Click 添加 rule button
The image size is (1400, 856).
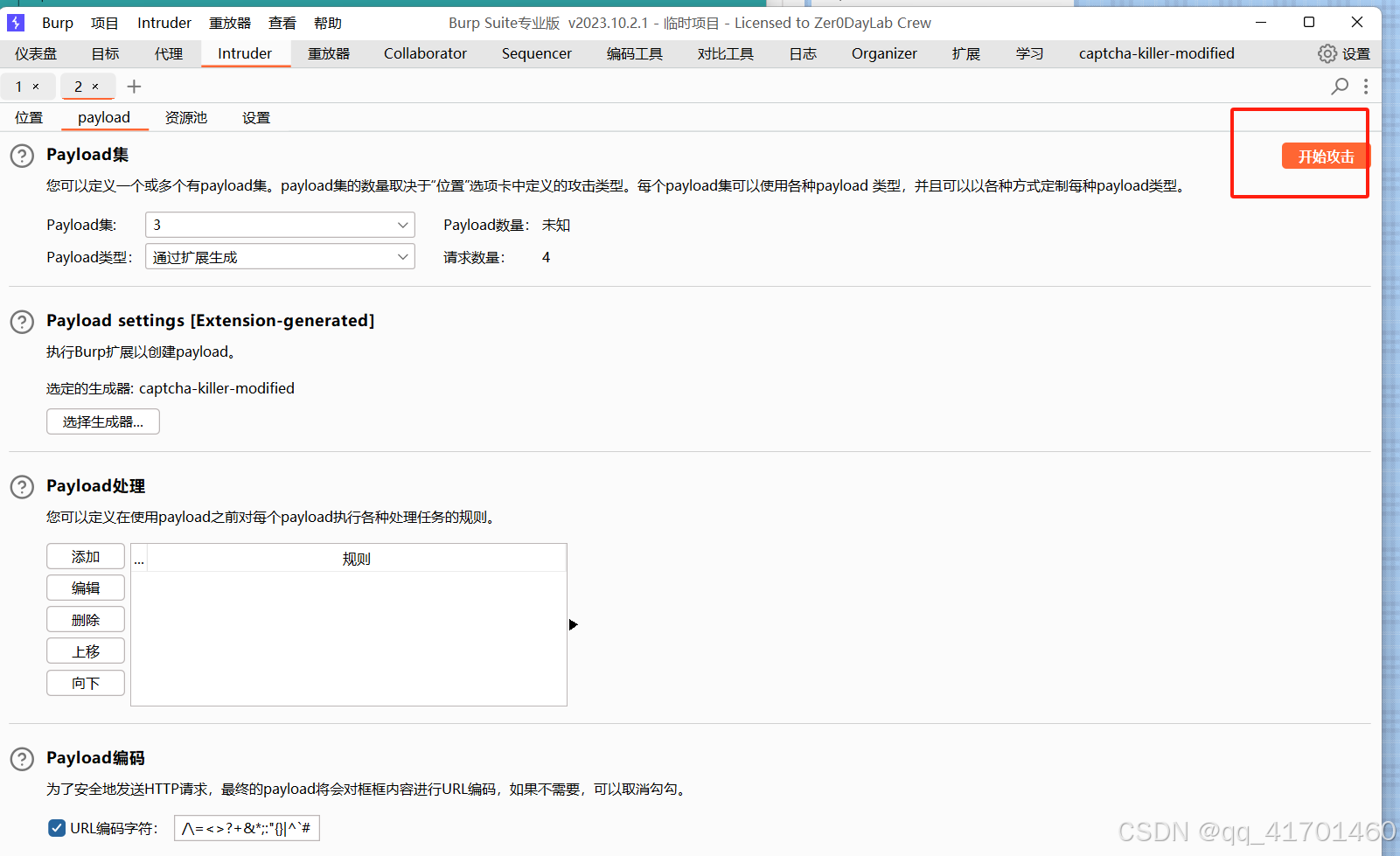click(86, 557)
